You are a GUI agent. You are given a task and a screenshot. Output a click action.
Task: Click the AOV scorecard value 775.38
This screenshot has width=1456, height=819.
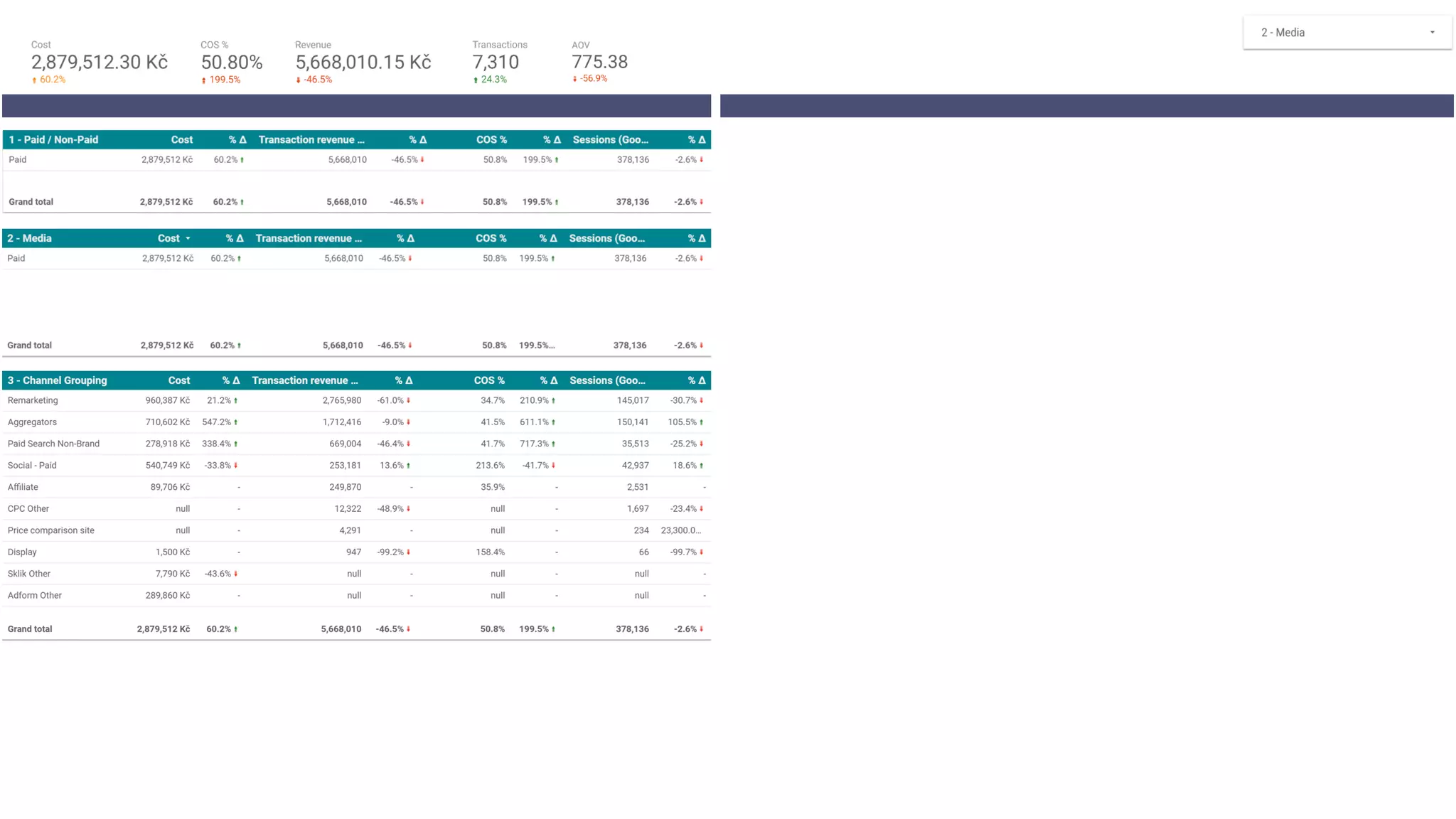[x=599, y=63]
